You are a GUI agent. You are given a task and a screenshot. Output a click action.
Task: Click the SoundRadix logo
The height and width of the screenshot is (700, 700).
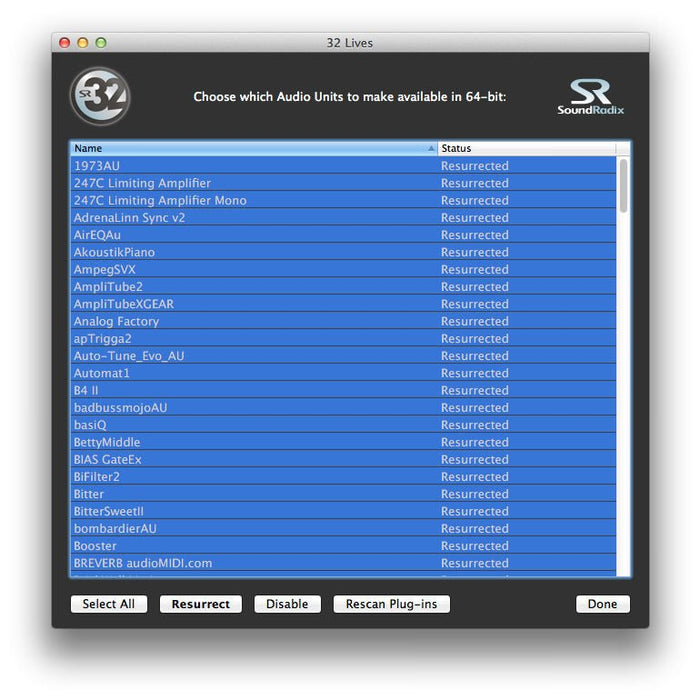(x=590, y=97)
